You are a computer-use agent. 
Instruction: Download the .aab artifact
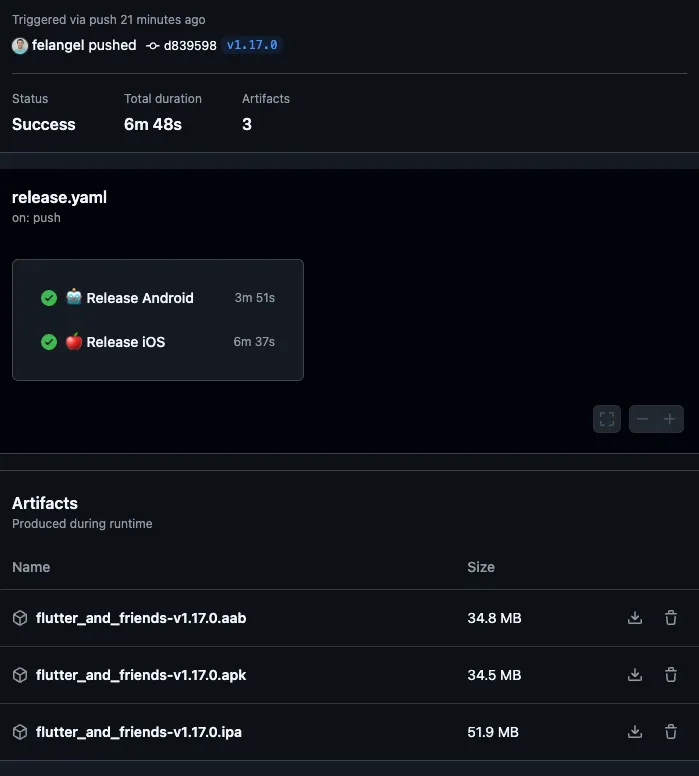635,618
